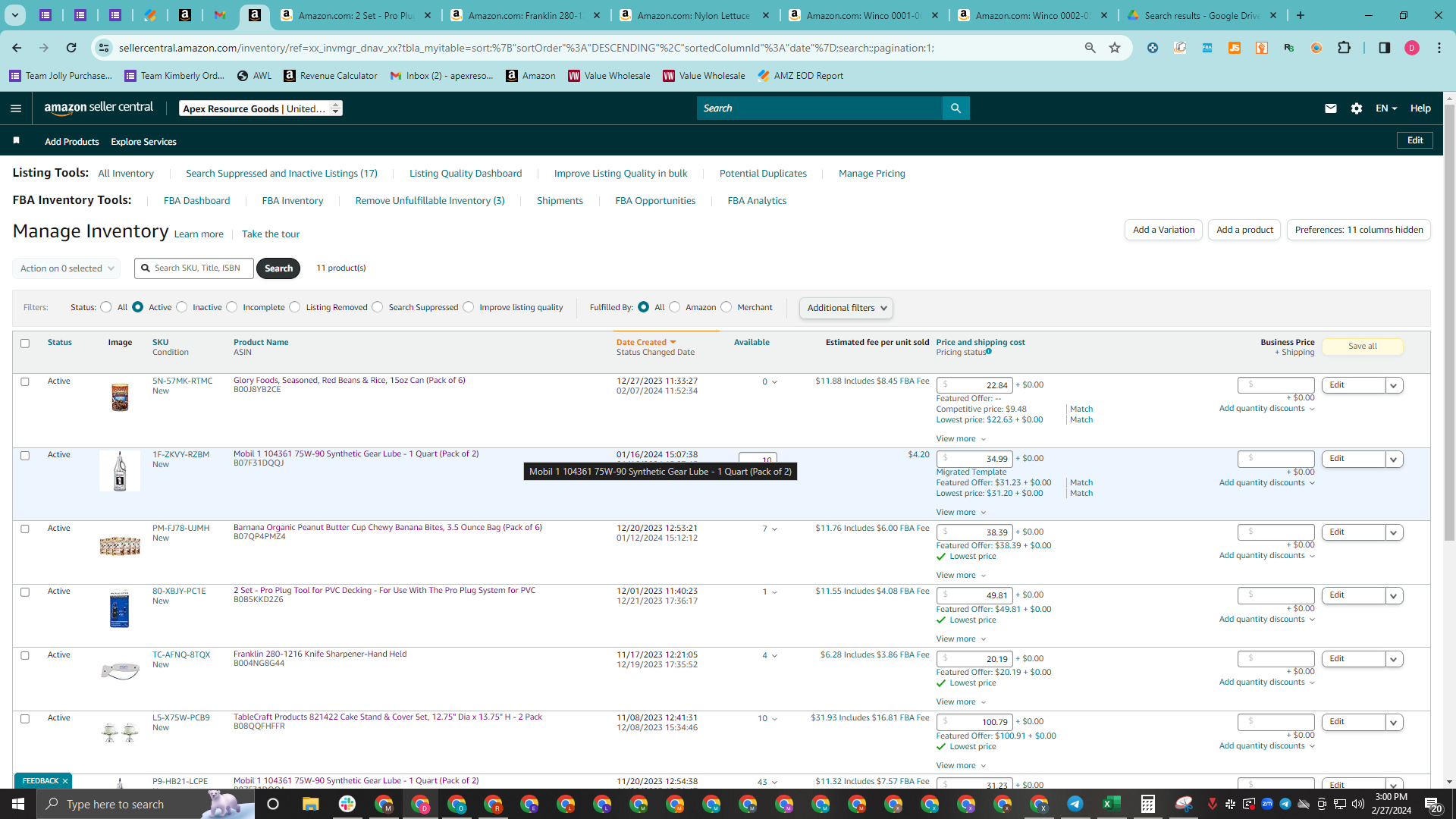Tick the select-all checkbox in table header

(25, 344)
